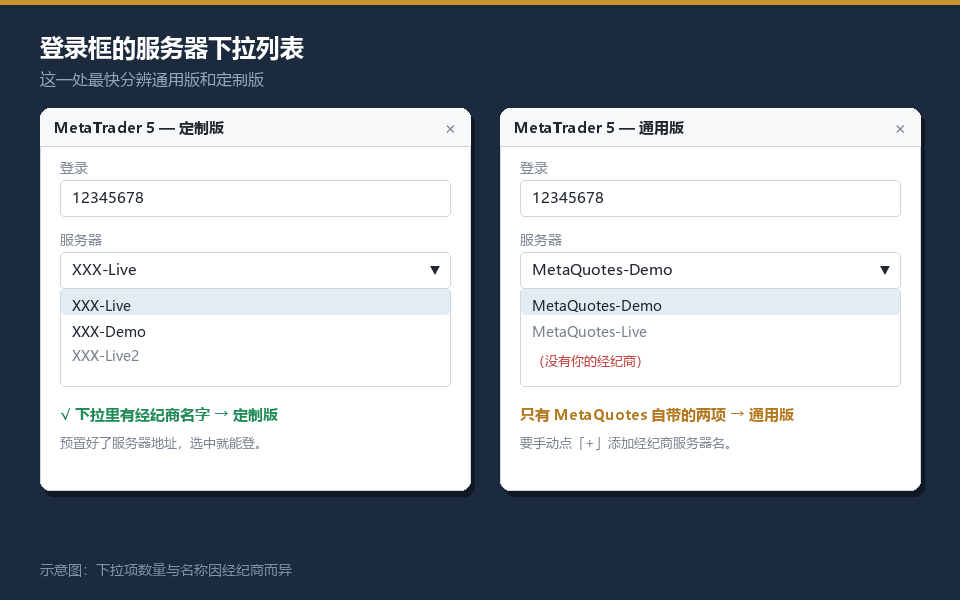Open the XXX-Live server dropdown
Image resolution: width=960 pixels, height=600 pixels.
255,270
